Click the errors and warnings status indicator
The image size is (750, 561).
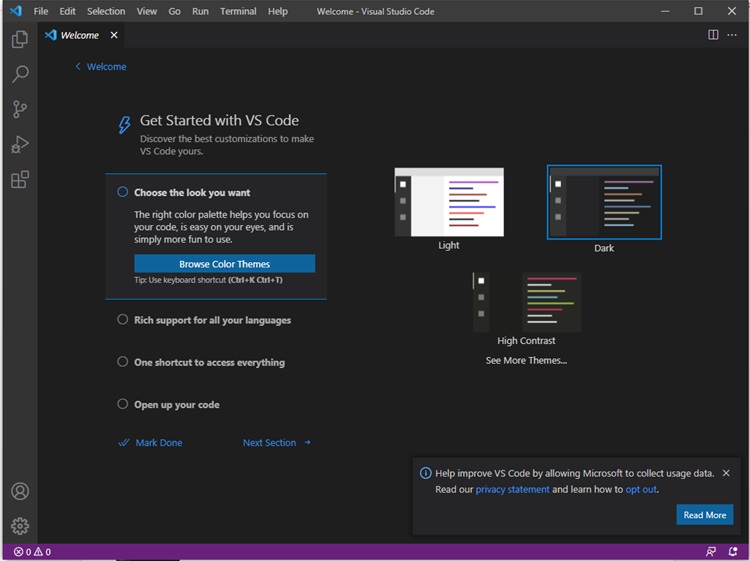pyautogui.click(x=32, y=552)
